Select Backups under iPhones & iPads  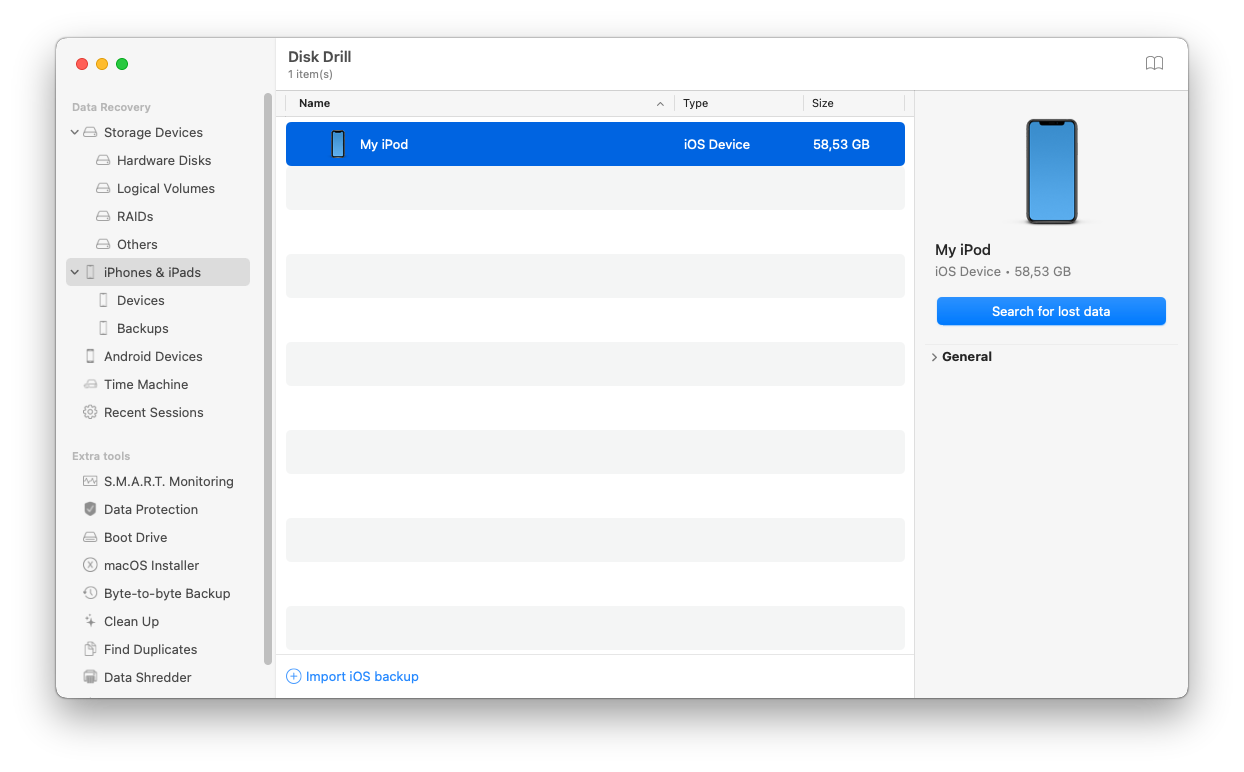[143, 328]
